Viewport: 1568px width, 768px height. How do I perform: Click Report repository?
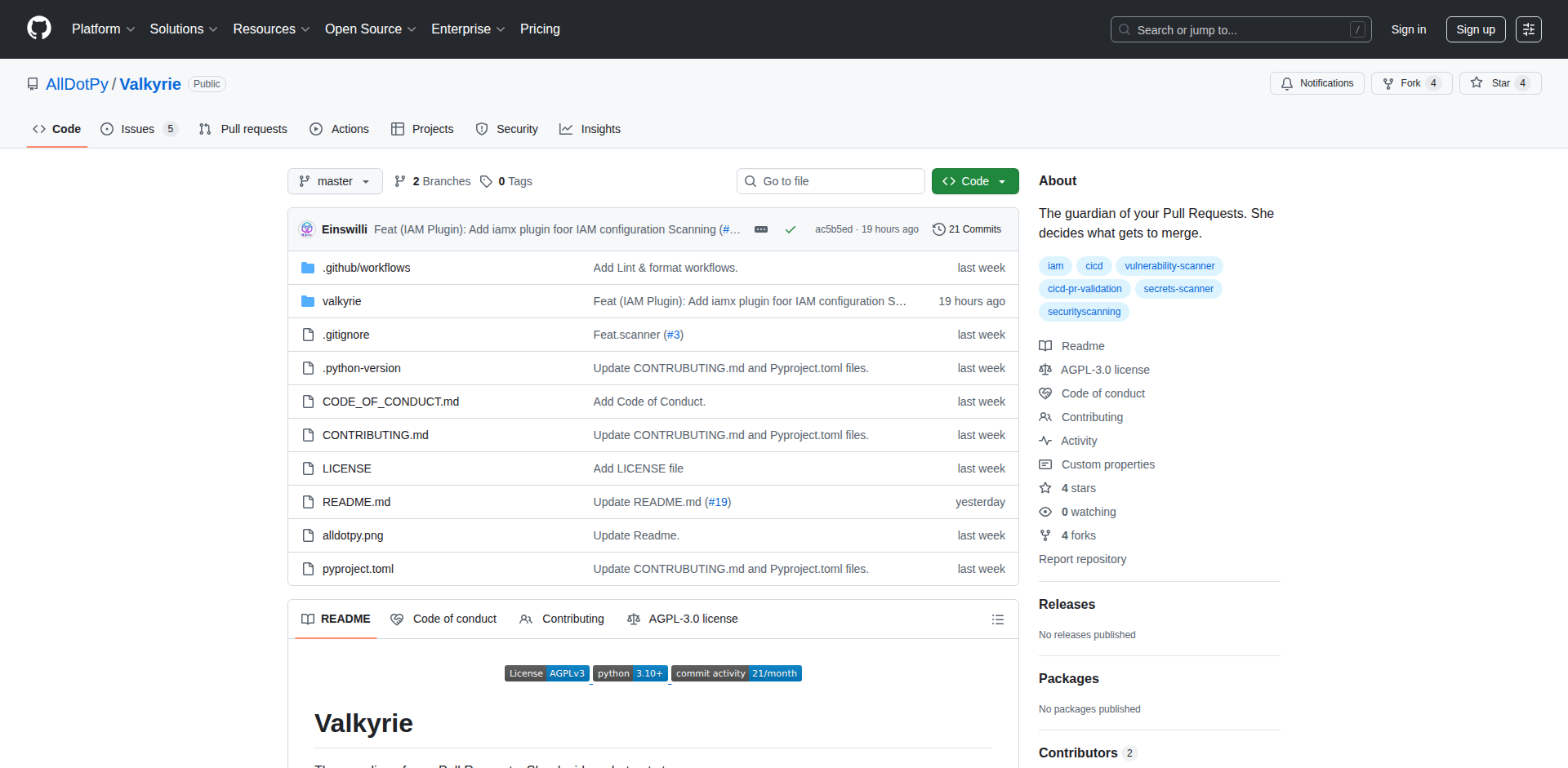pos(1082,559)
